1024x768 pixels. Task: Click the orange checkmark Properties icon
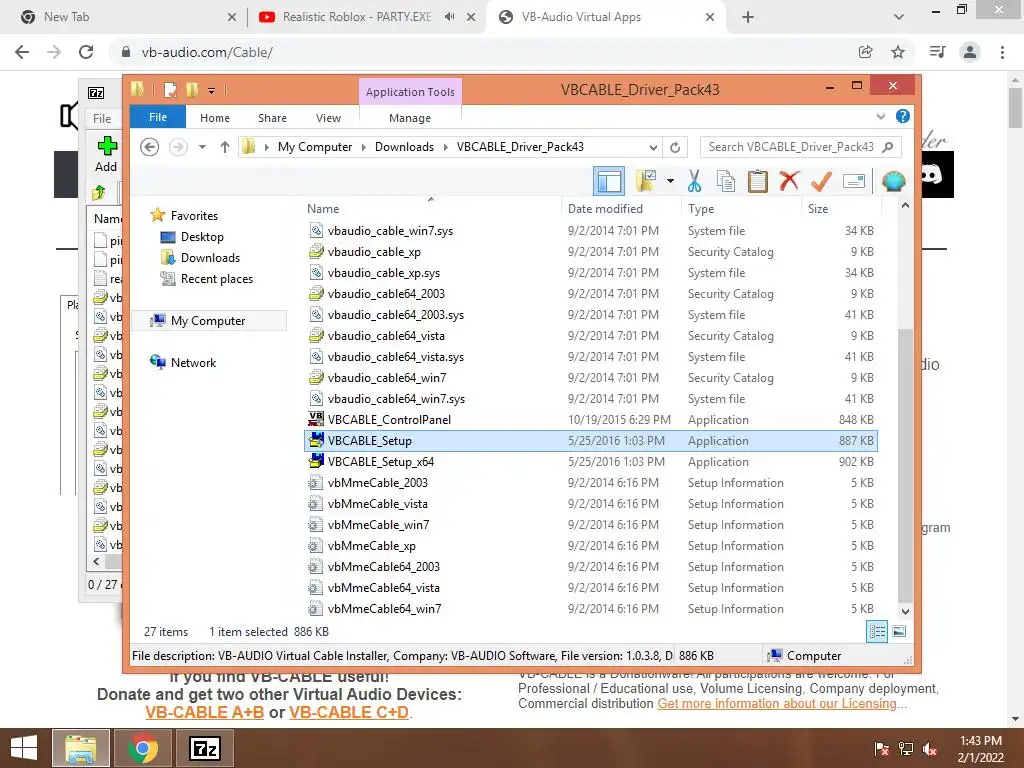[821, 181]
